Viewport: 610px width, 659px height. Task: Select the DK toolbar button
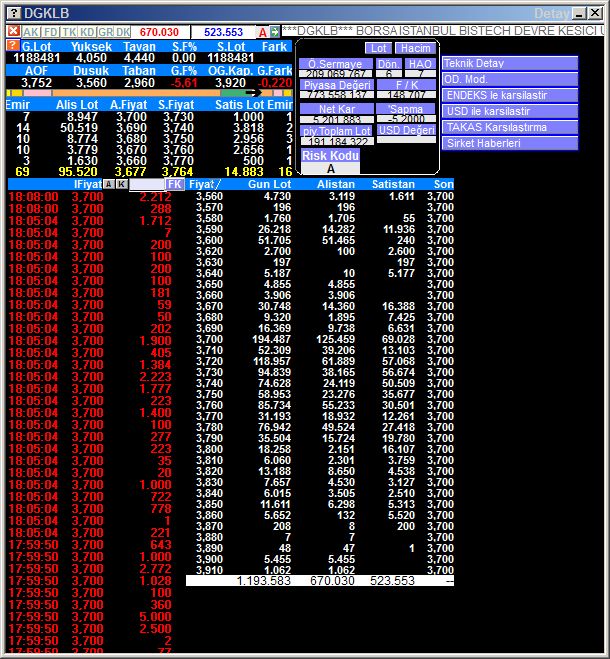tap(122, 32)
